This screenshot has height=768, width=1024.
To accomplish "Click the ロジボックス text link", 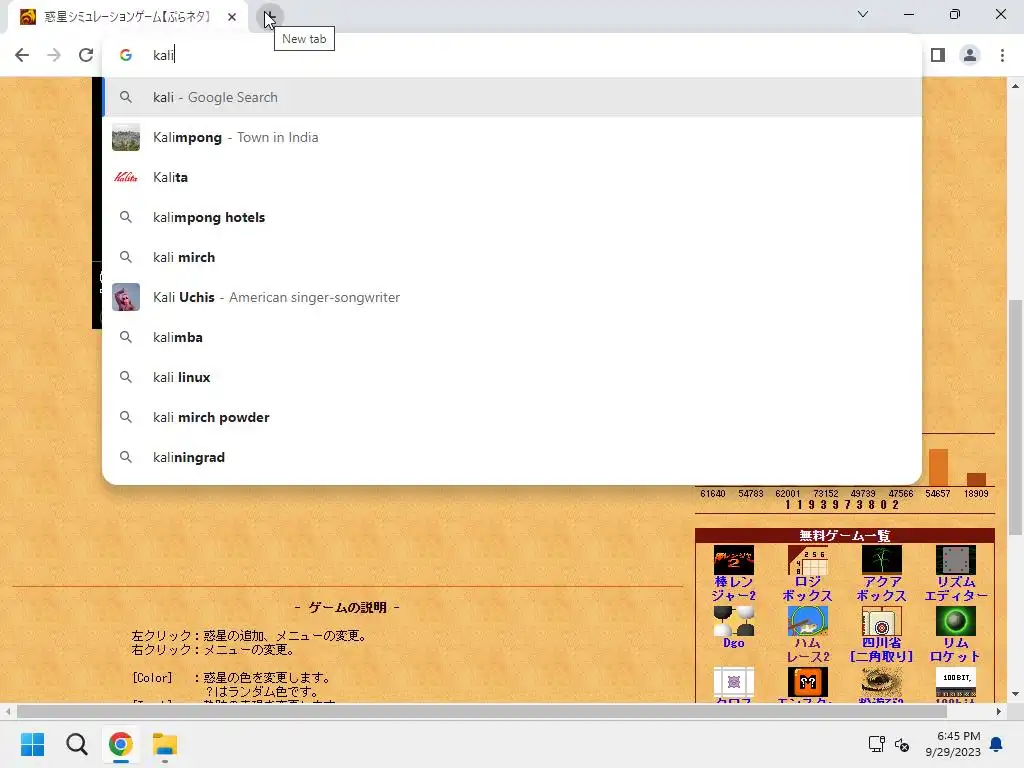I will (807, 589).
